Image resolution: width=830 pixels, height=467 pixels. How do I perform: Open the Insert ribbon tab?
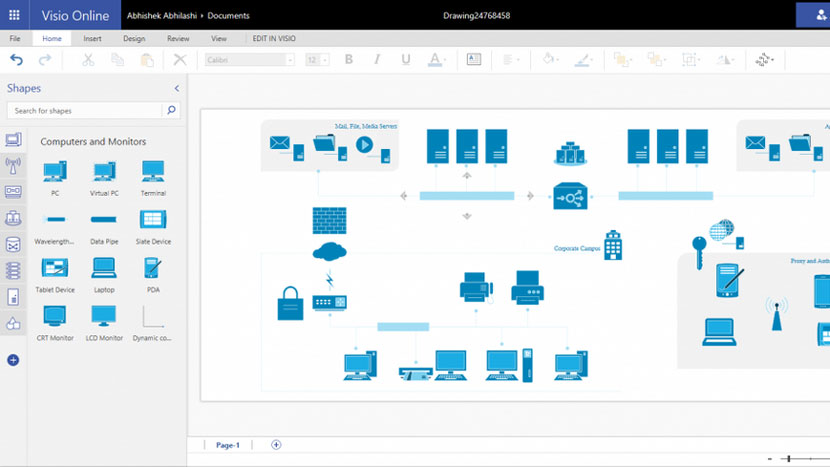[x=92, y=39]
